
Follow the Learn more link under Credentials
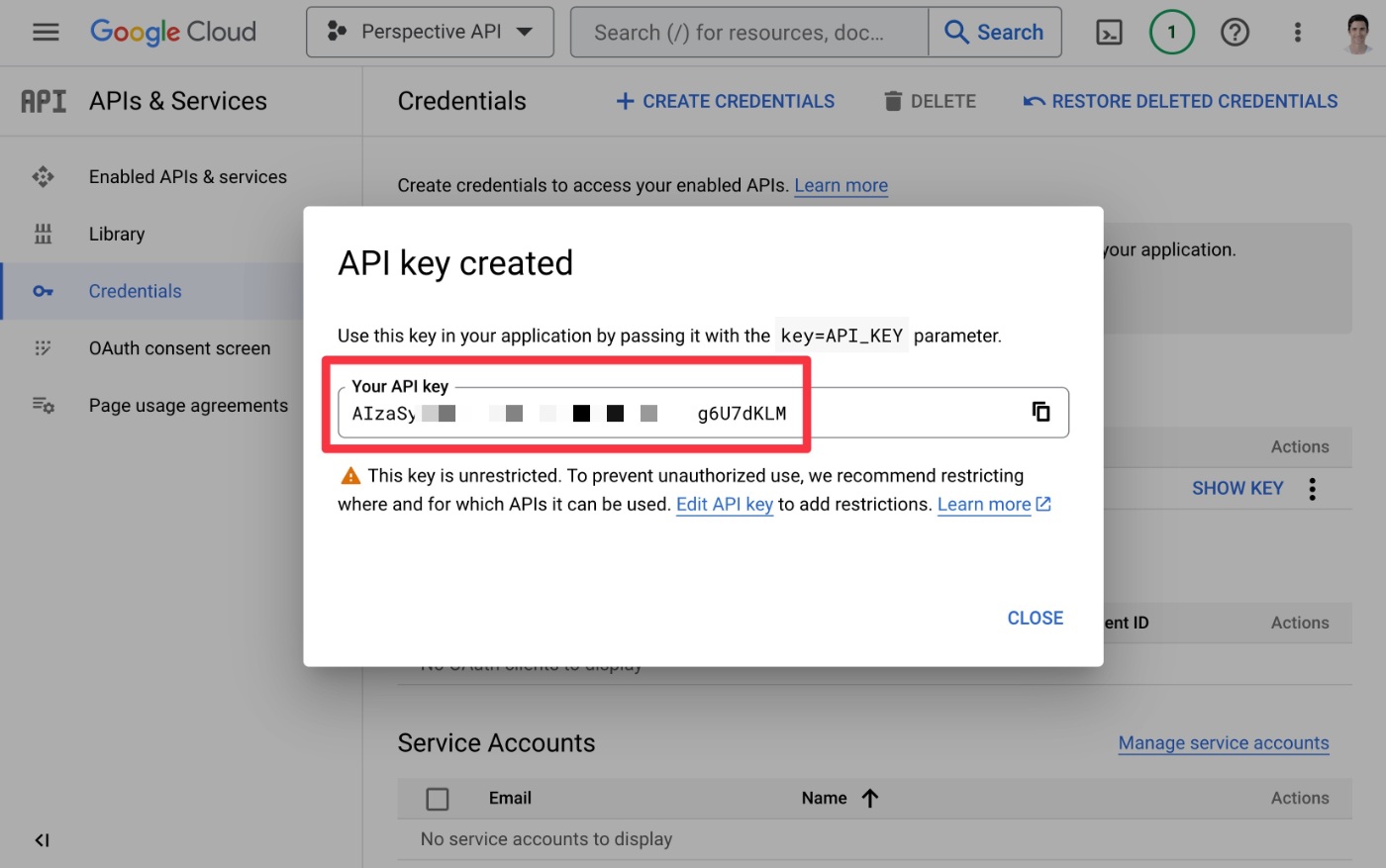click(x=841, y=185)
